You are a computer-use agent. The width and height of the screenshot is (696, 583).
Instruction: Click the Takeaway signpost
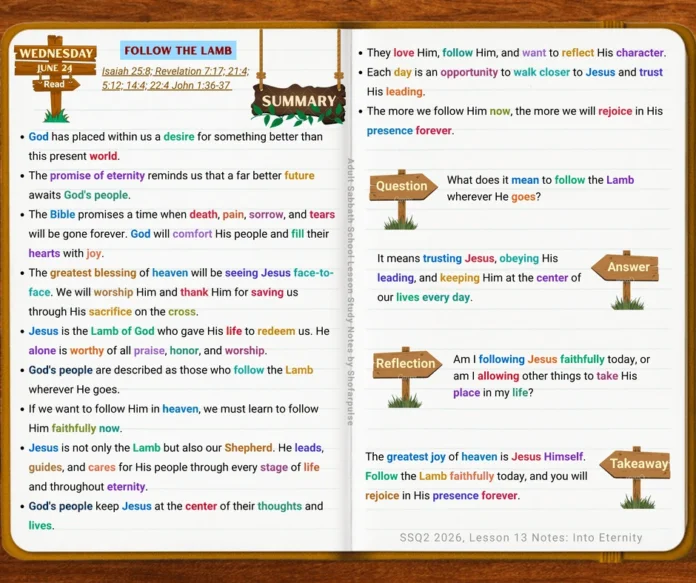636,477
